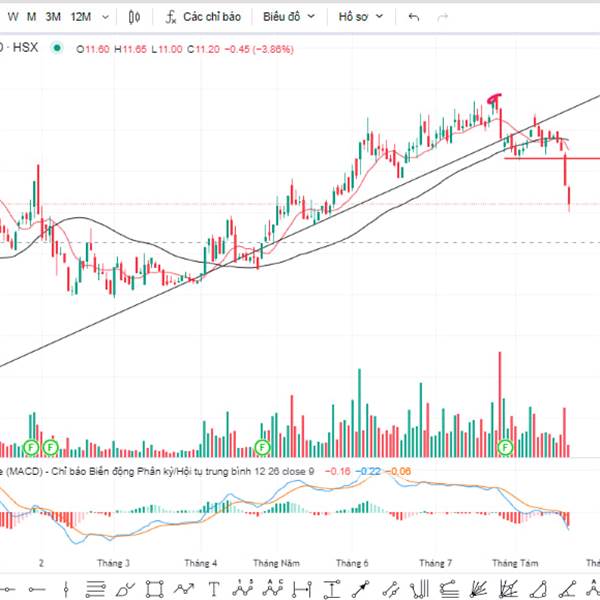Click the second F event marker in February
Screen dimensions: 600x600
point(50,447)
